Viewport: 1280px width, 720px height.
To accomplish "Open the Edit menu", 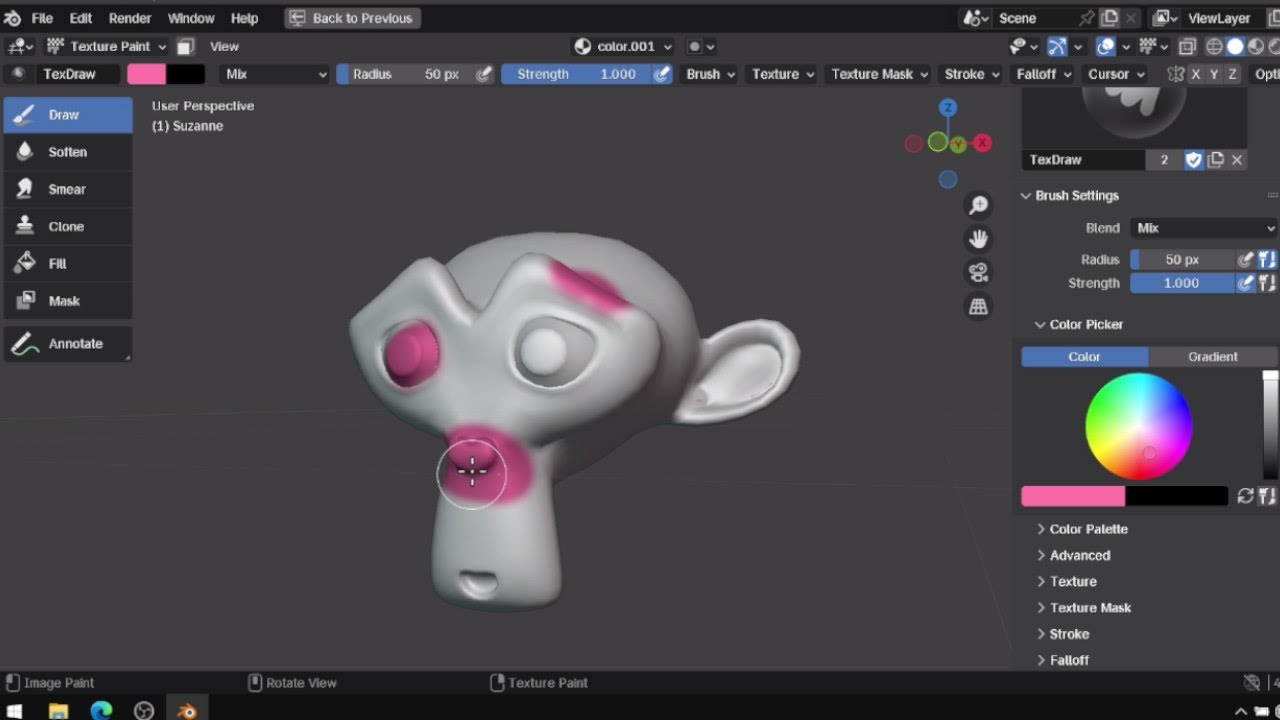I will coord(81,18).
